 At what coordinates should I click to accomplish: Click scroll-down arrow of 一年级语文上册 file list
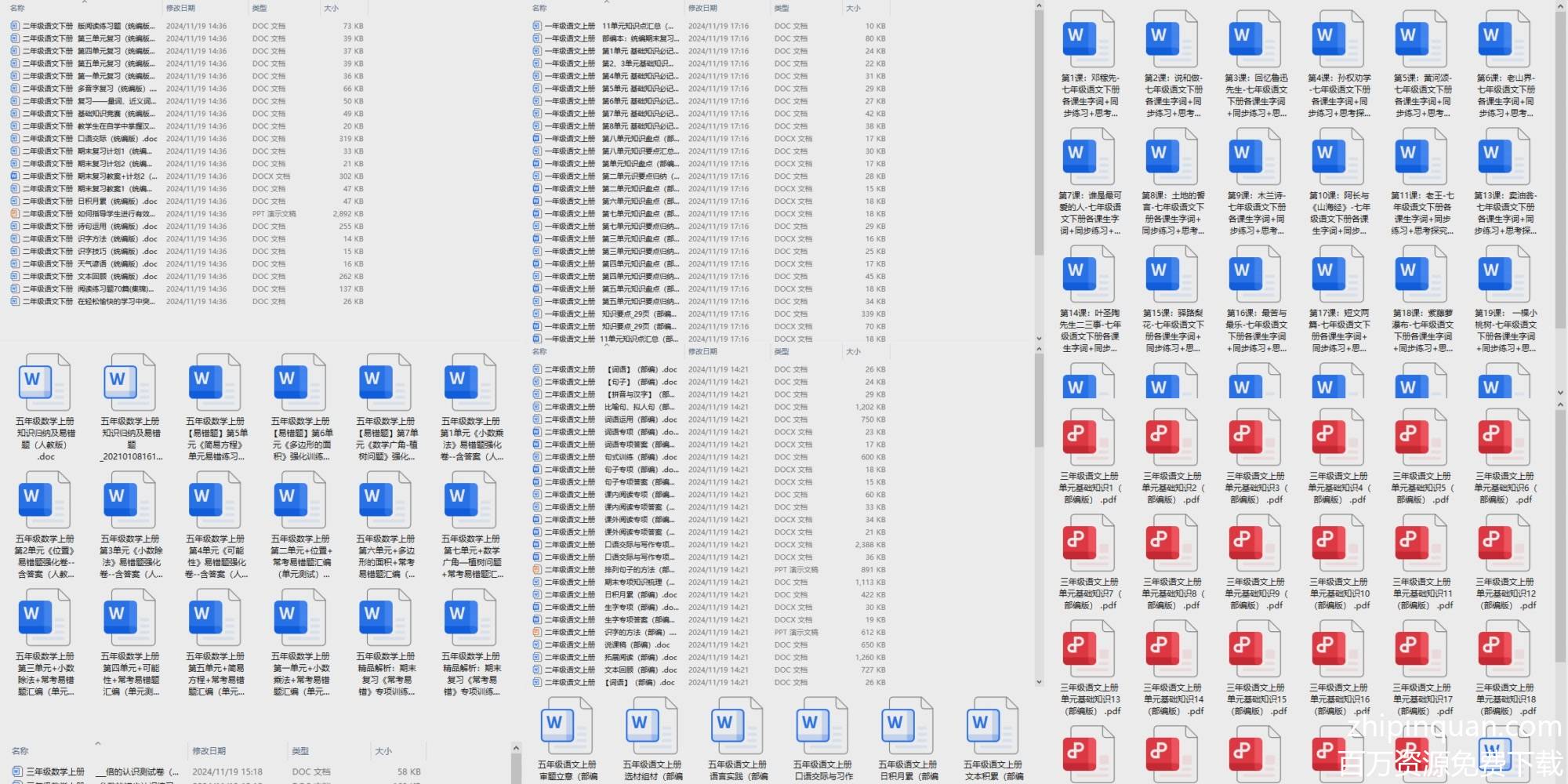point(1039,339)
